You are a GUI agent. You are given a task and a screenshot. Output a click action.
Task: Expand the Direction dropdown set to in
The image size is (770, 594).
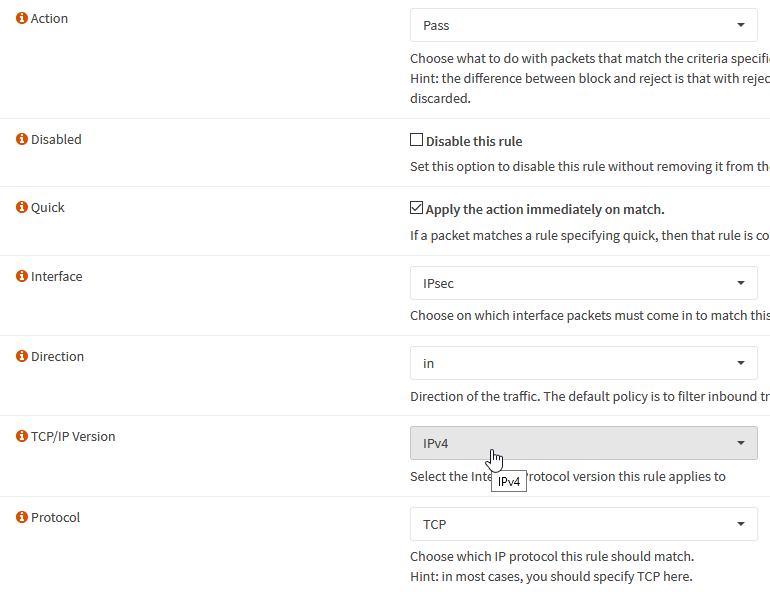583,363
